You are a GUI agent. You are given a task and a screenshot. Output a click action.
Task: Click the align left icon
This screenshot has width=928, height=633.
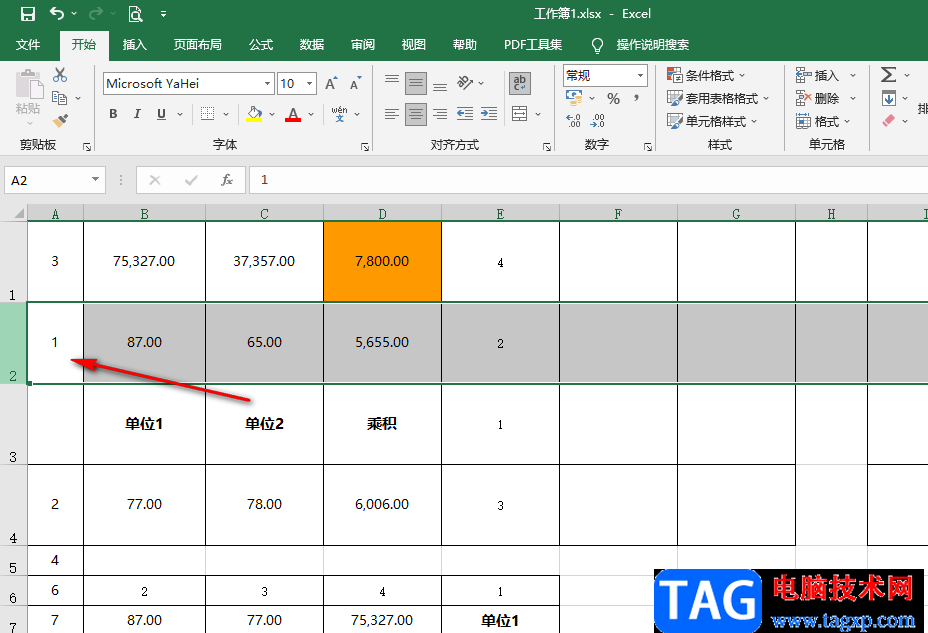[392, 114]
